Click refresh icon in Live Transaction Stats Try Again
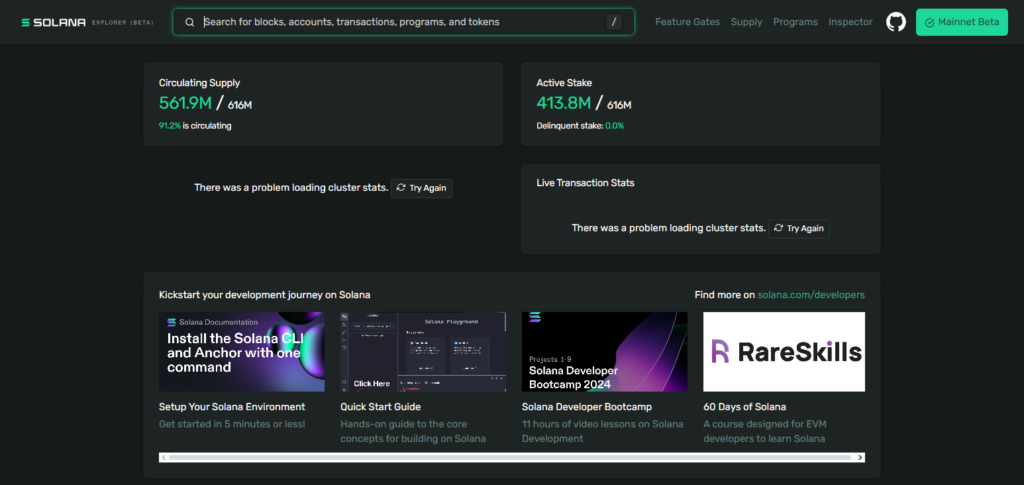This screenshot has width=1024, height=485. (778, 228)
